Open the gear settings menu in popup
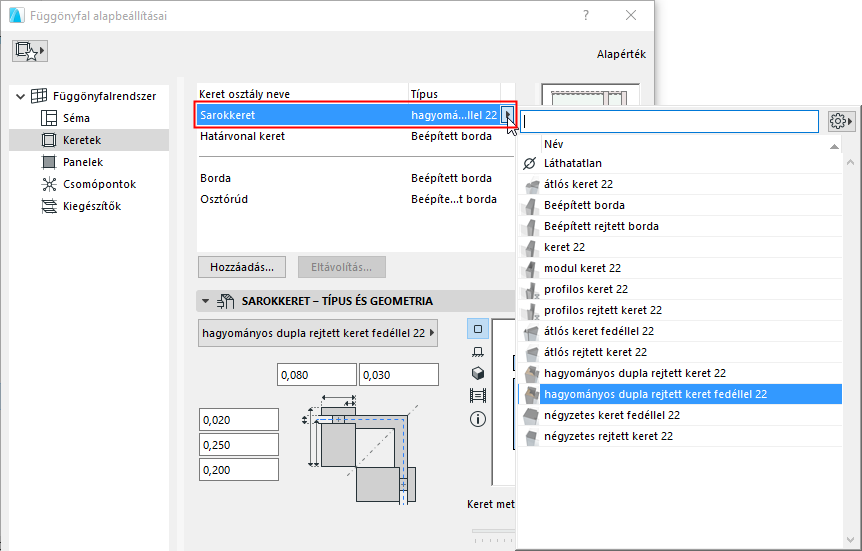Image resolution: width=862 pixels, height=551 pixels. pyautogui.click(x=841, y=121)
